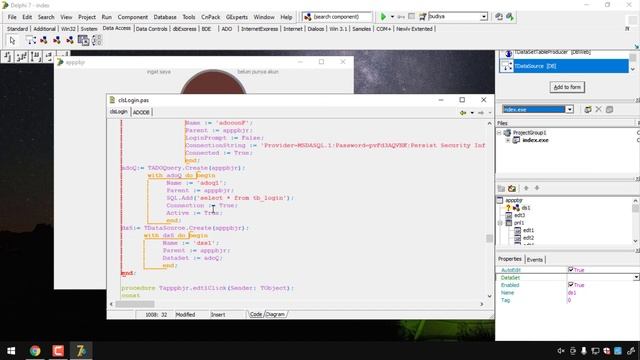
Task: Select the pointer arrow tool in palette
Action: pyautogui.click(x=12, y=40)
